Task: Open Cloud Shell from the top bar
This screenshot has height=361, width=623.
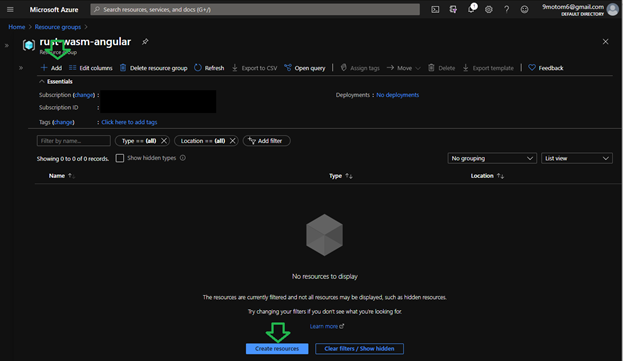Action: click(435, 10)
